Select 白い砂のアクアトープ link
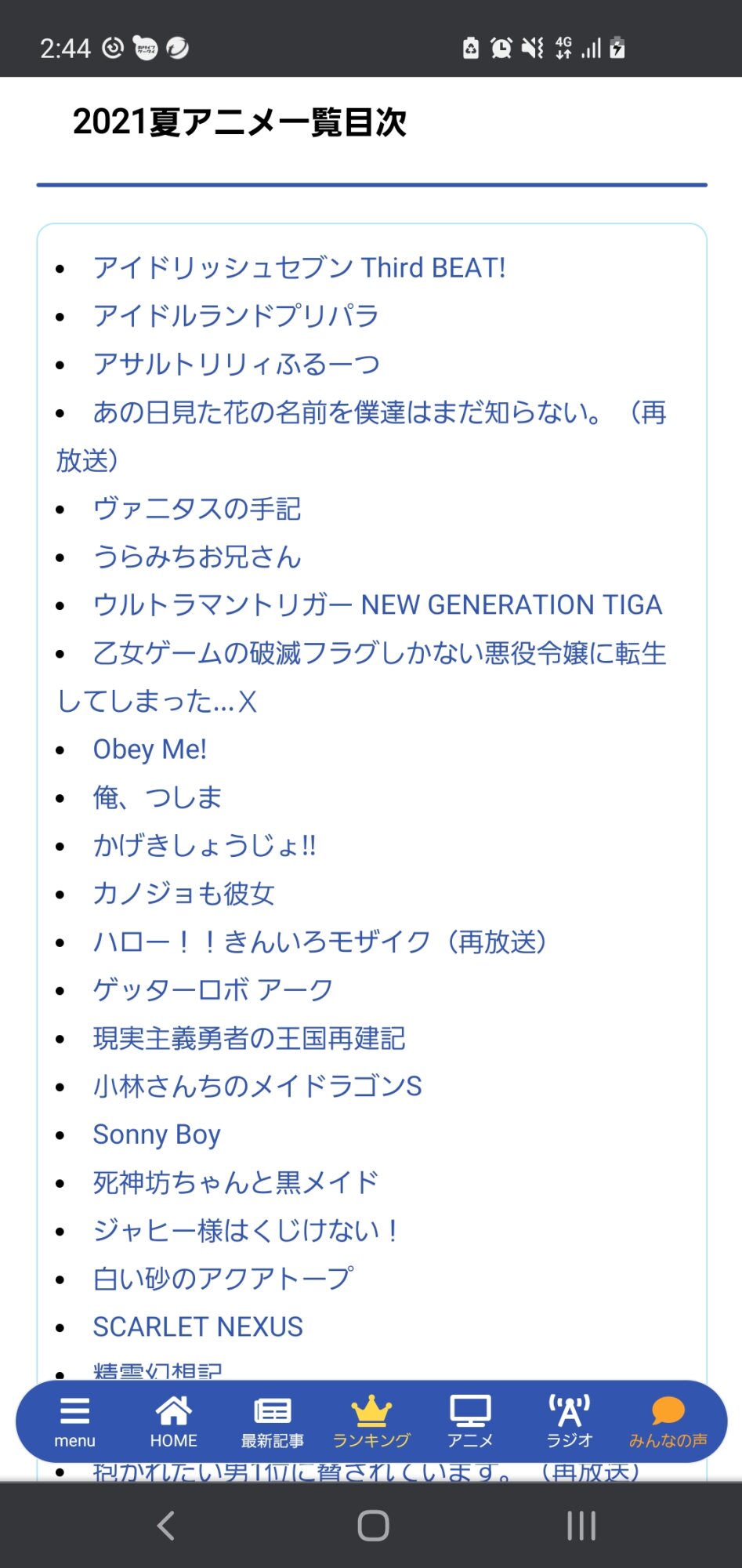742x1568 pixels. (x=223, y=1279)
